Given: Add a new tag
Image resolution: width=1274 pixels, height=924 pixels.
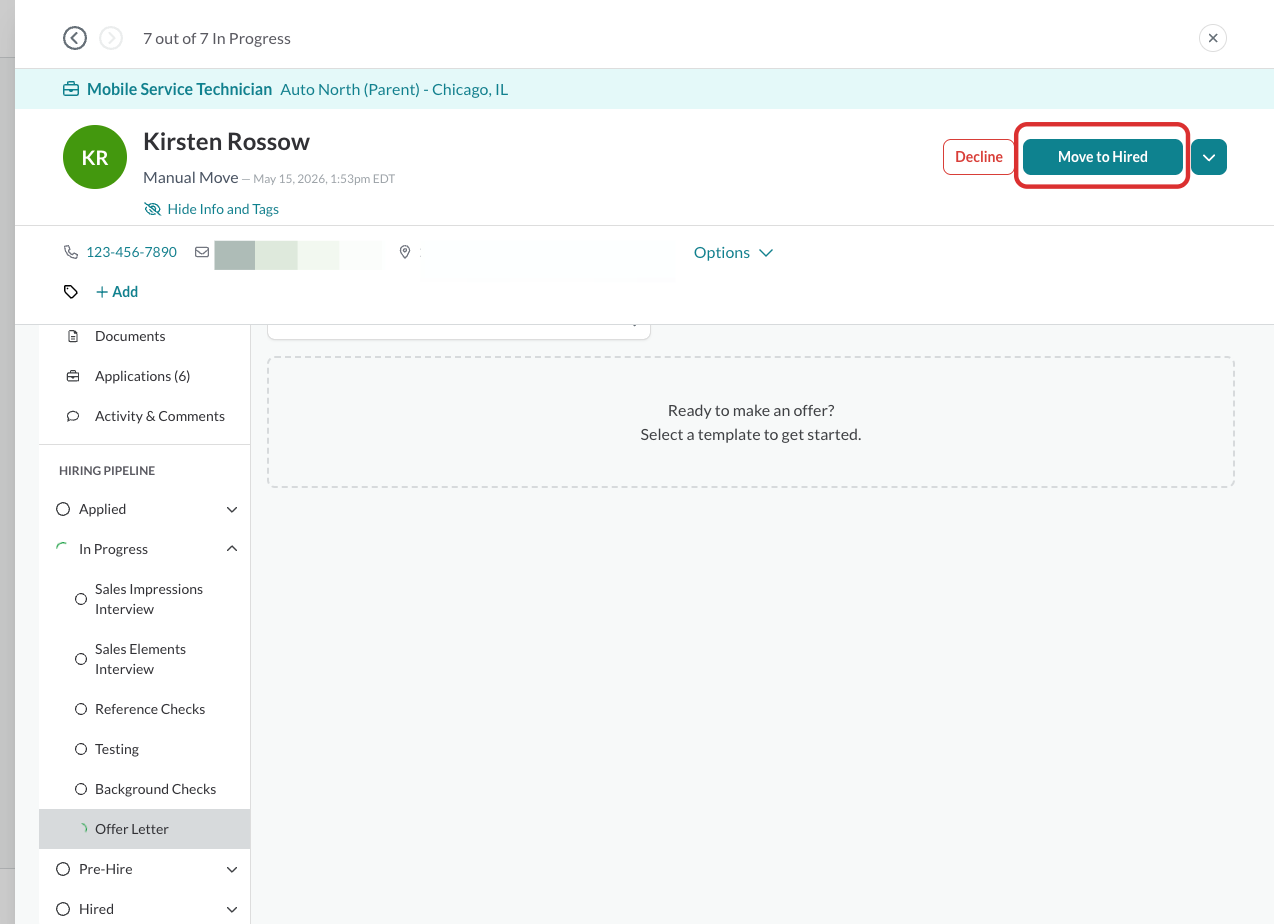Looking at the screenshot, I should pyautogui.click(x=117, y=292).
